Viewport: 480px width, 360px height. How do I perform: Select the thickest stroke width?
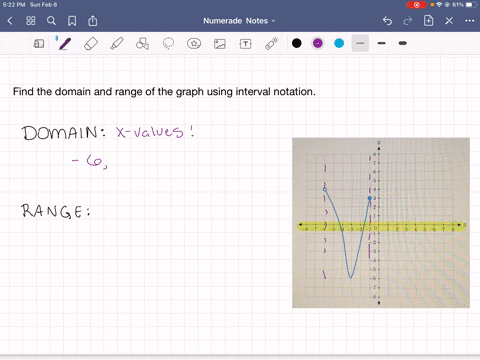pos(403,43)
